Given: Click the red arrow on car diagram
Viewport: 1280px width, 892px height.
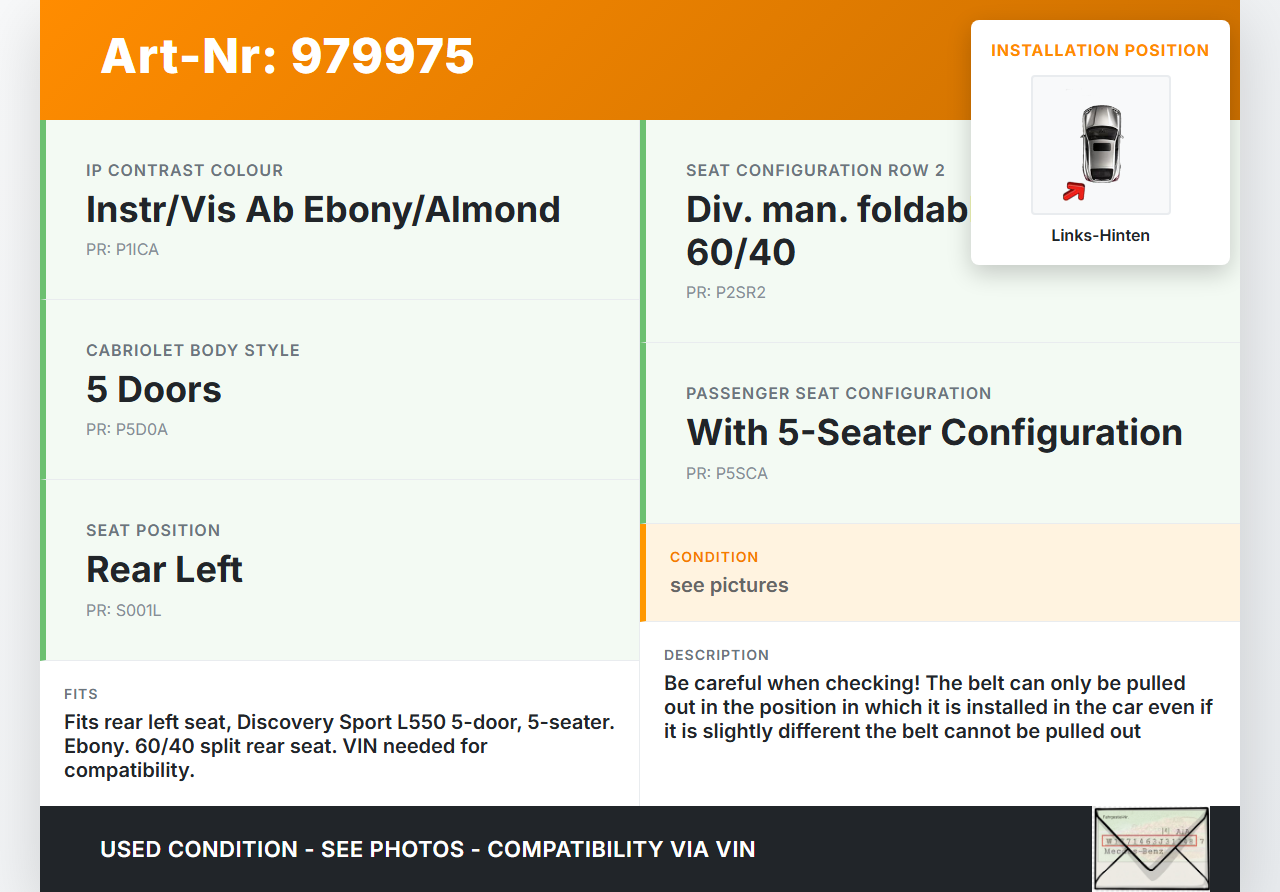Looking at the screenshot, I should tap(1074, 191).
